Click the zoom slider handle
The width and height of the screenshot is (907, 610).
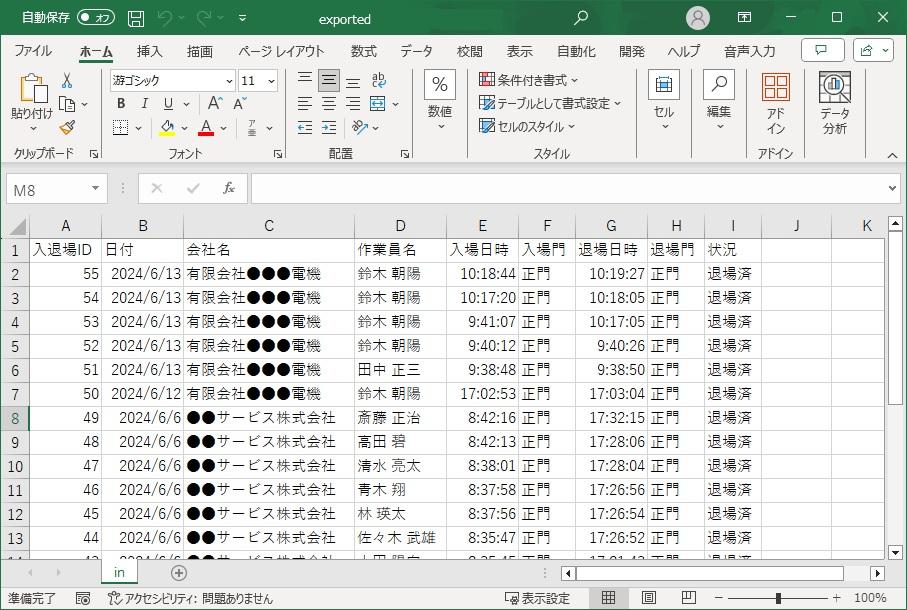point(779,598)
